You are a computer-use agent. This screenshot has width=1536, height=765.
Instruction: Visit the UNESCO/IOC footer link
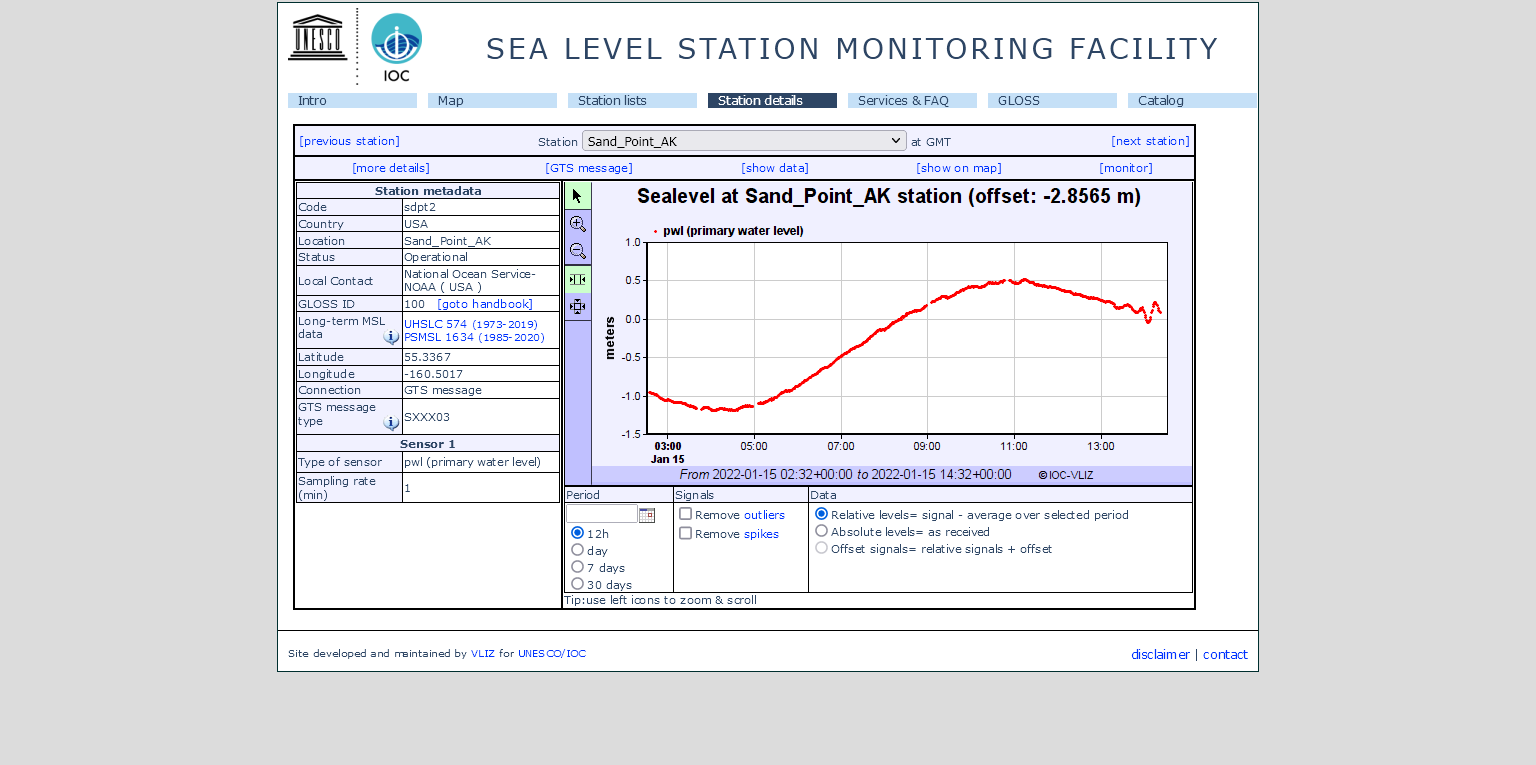[552, 654]
